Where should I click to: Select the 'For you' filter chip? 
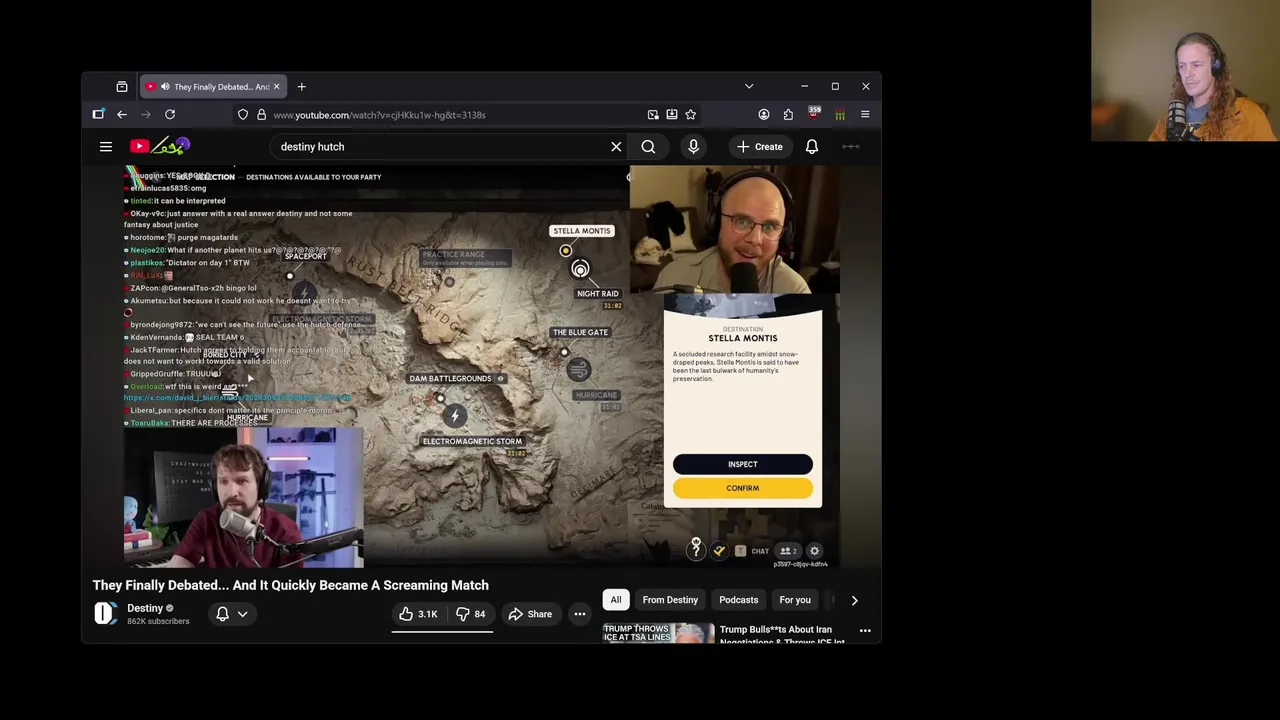(x=795, y=600)
